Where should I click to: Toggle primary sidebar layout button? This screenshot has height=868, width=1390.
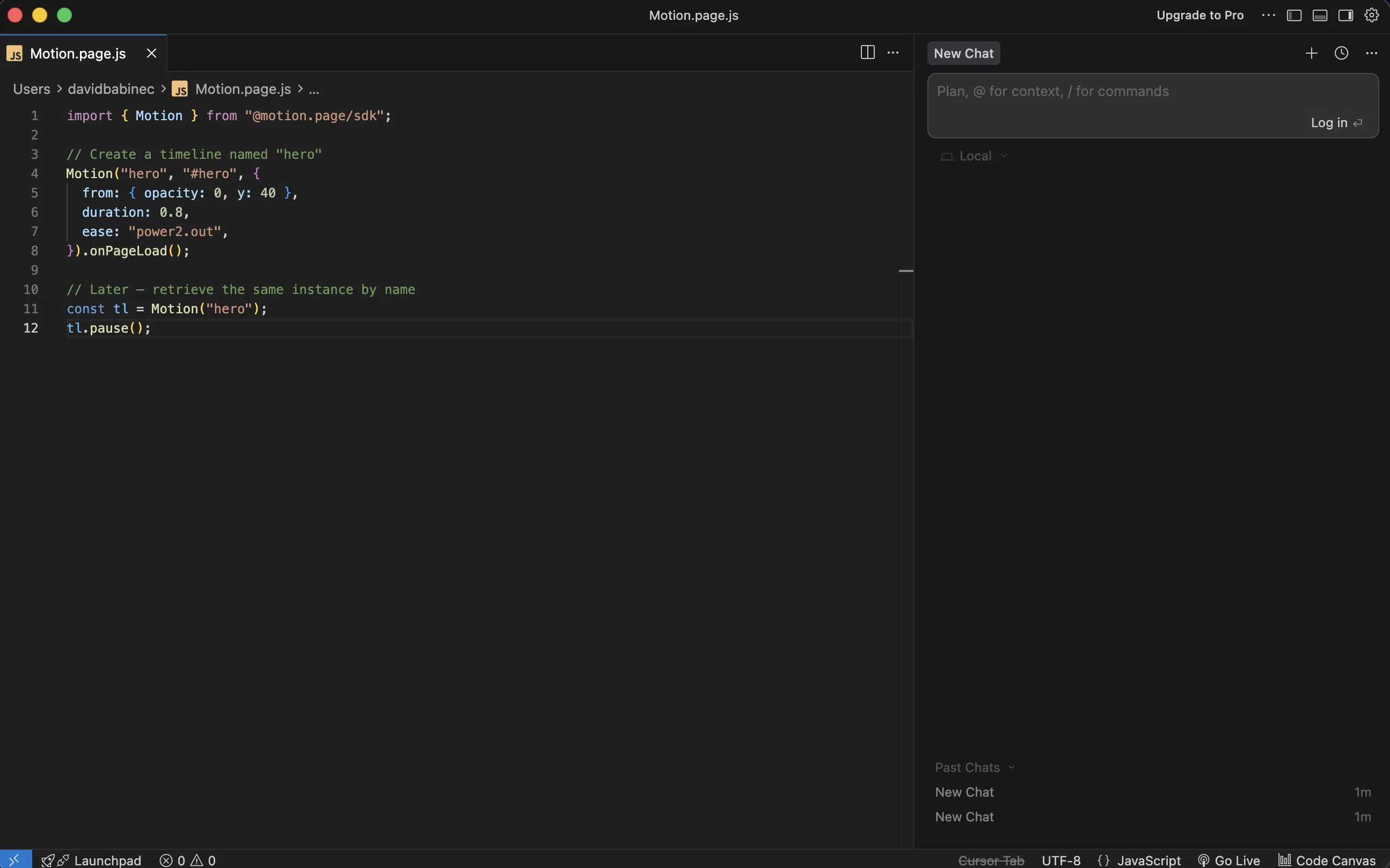(x=1294, y=16)
